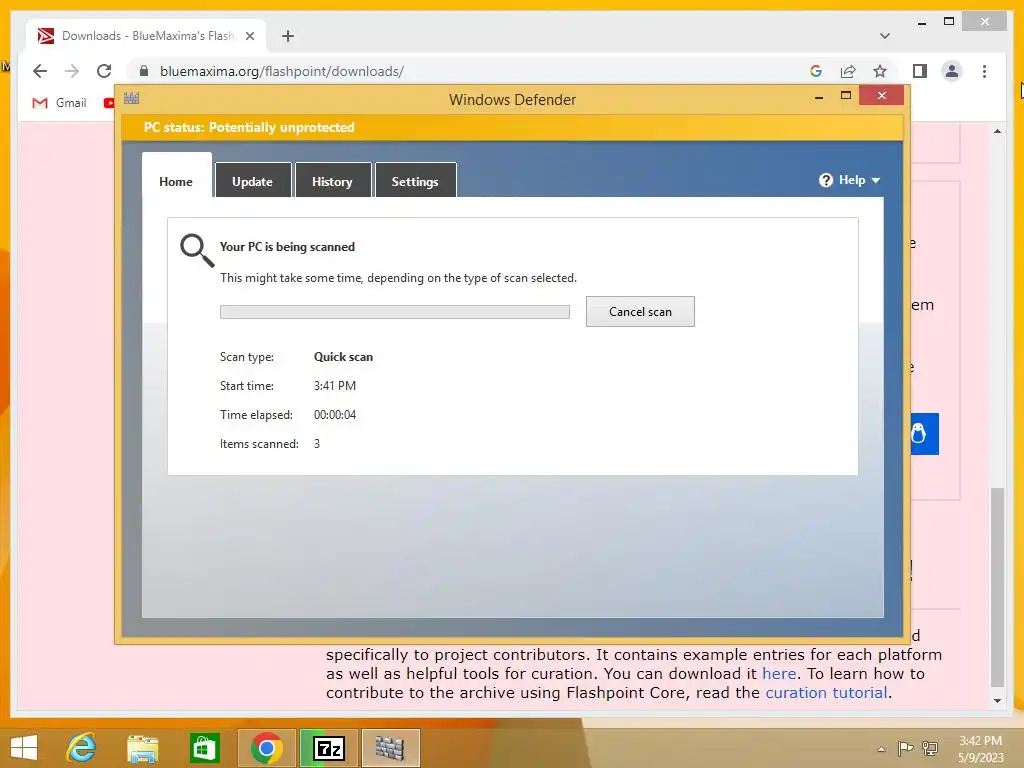The height and width of the screenshot is (768, 1024).
Task: Open the Chrome profile avatar
Action: click(x=952, y=71)
